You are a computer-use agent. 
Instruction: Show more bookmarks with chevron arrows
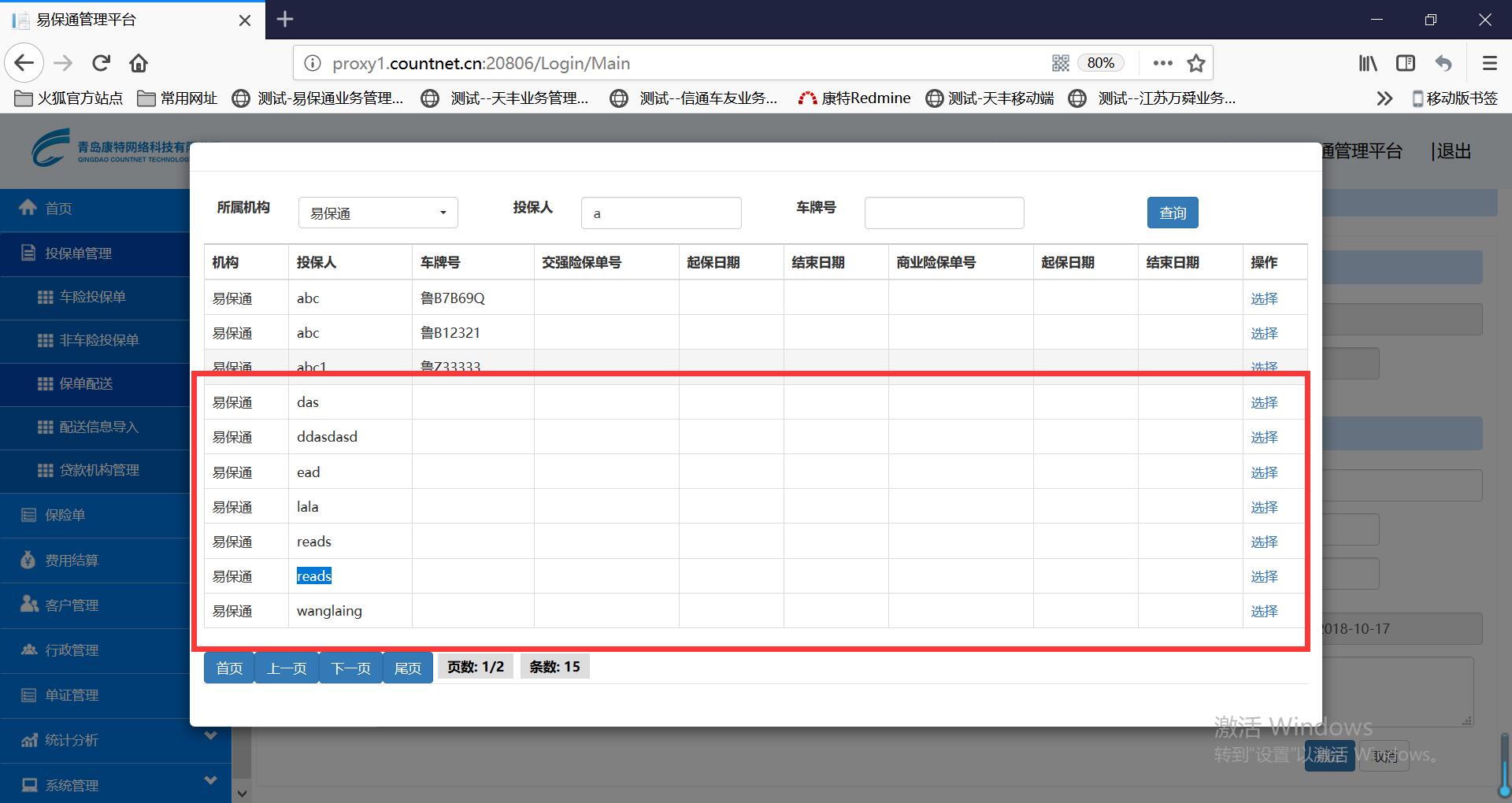1384,98
